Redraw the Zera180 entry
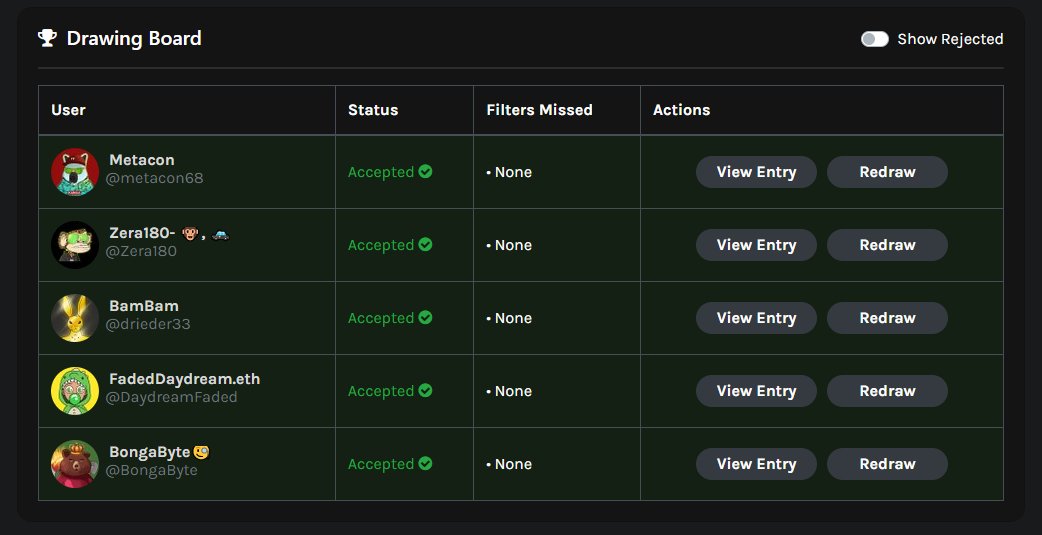Image resolution: width=1042 pixels, height=535 pixels. click(x=887, y=245)
